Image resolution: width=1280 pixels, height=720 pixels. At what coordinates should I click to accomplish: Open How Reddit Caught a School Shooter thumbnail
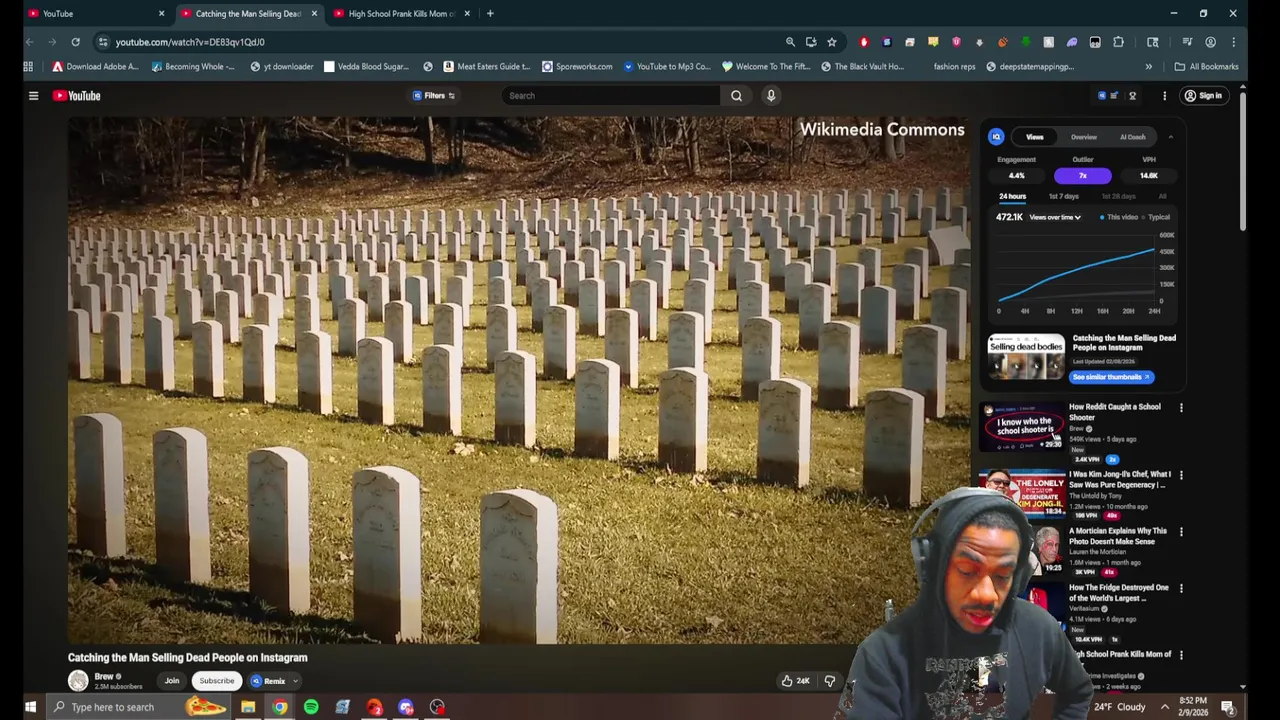[x=1022, y=426]
